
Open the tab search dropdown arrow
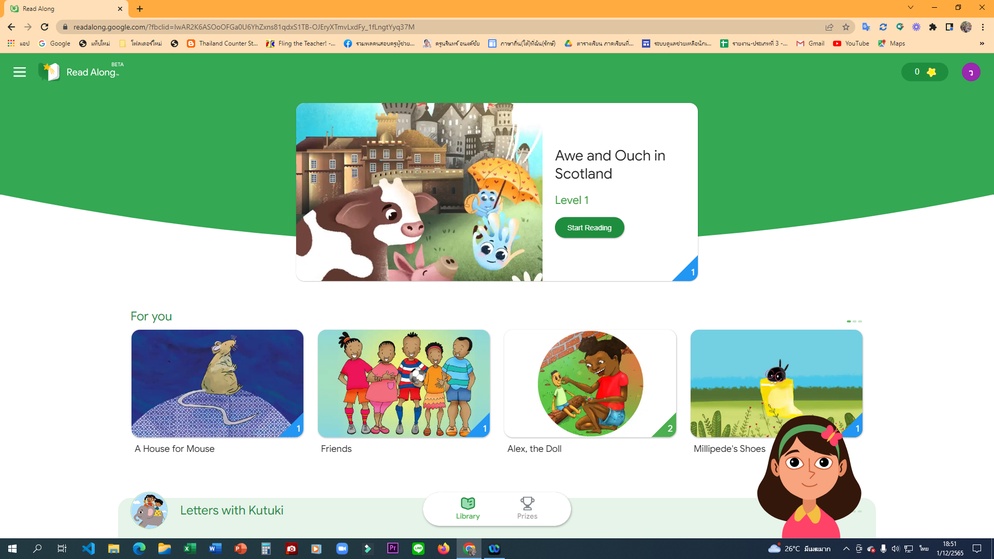[x=910, y=8]
